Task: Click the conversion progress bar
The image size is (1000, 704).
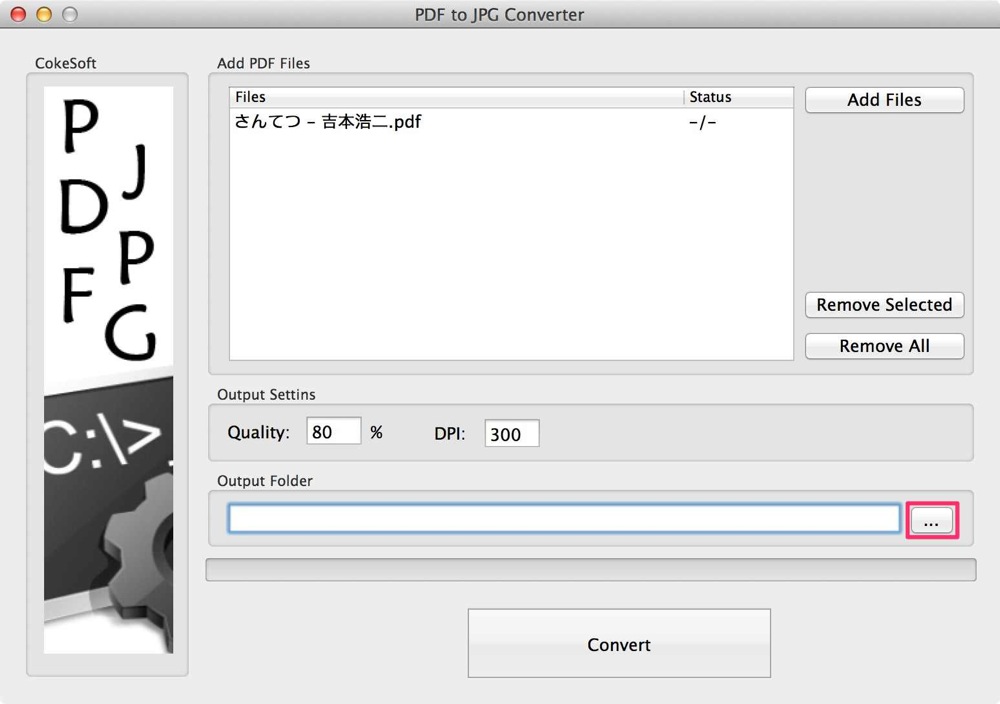Action: pyautogui.click(x=591, y=570)
